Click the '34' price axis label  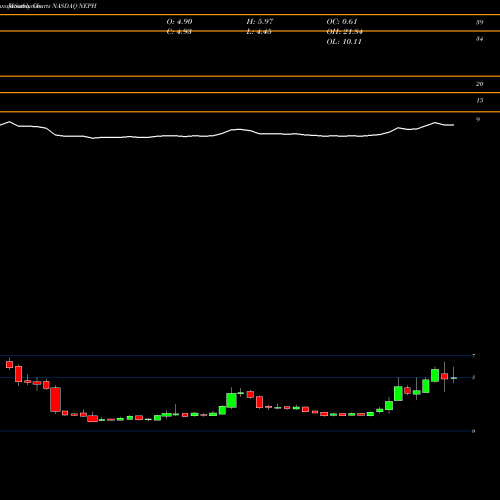coord(479,39)
